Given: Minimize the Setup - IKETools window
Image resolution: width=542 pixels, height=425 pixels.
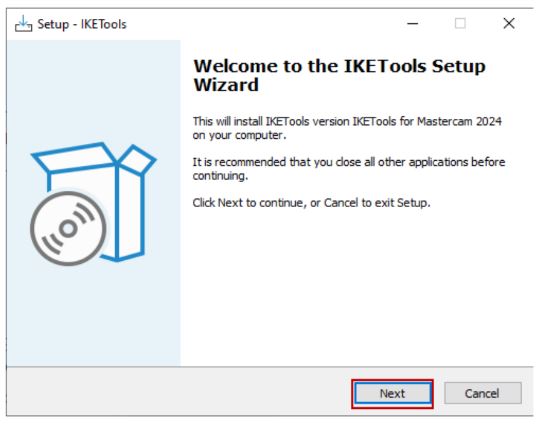Looking at the screenshot, I should click(413, 23).
